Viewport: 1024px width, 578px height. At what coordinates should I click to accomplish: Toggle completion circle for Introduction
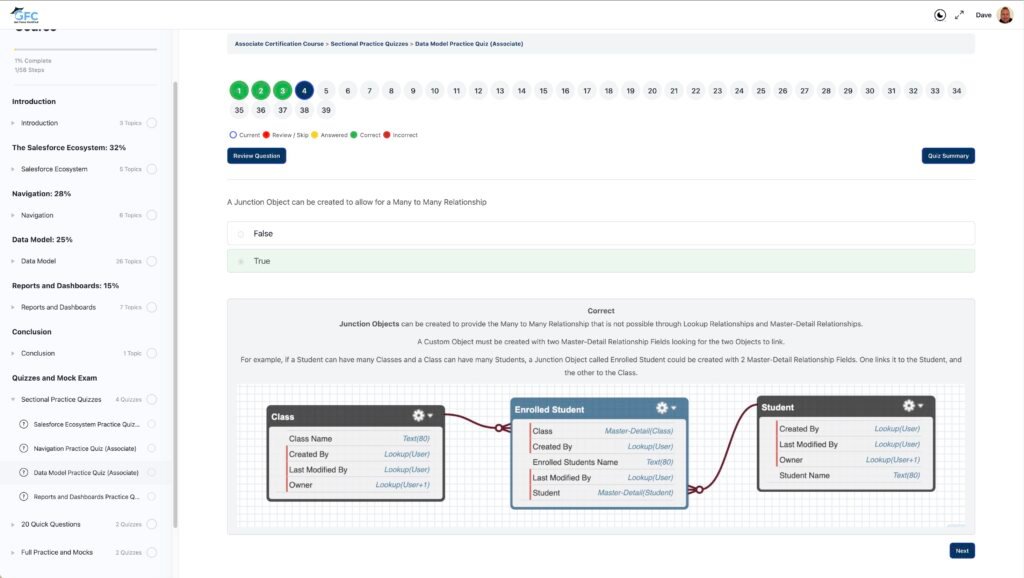tap(152, 123)
